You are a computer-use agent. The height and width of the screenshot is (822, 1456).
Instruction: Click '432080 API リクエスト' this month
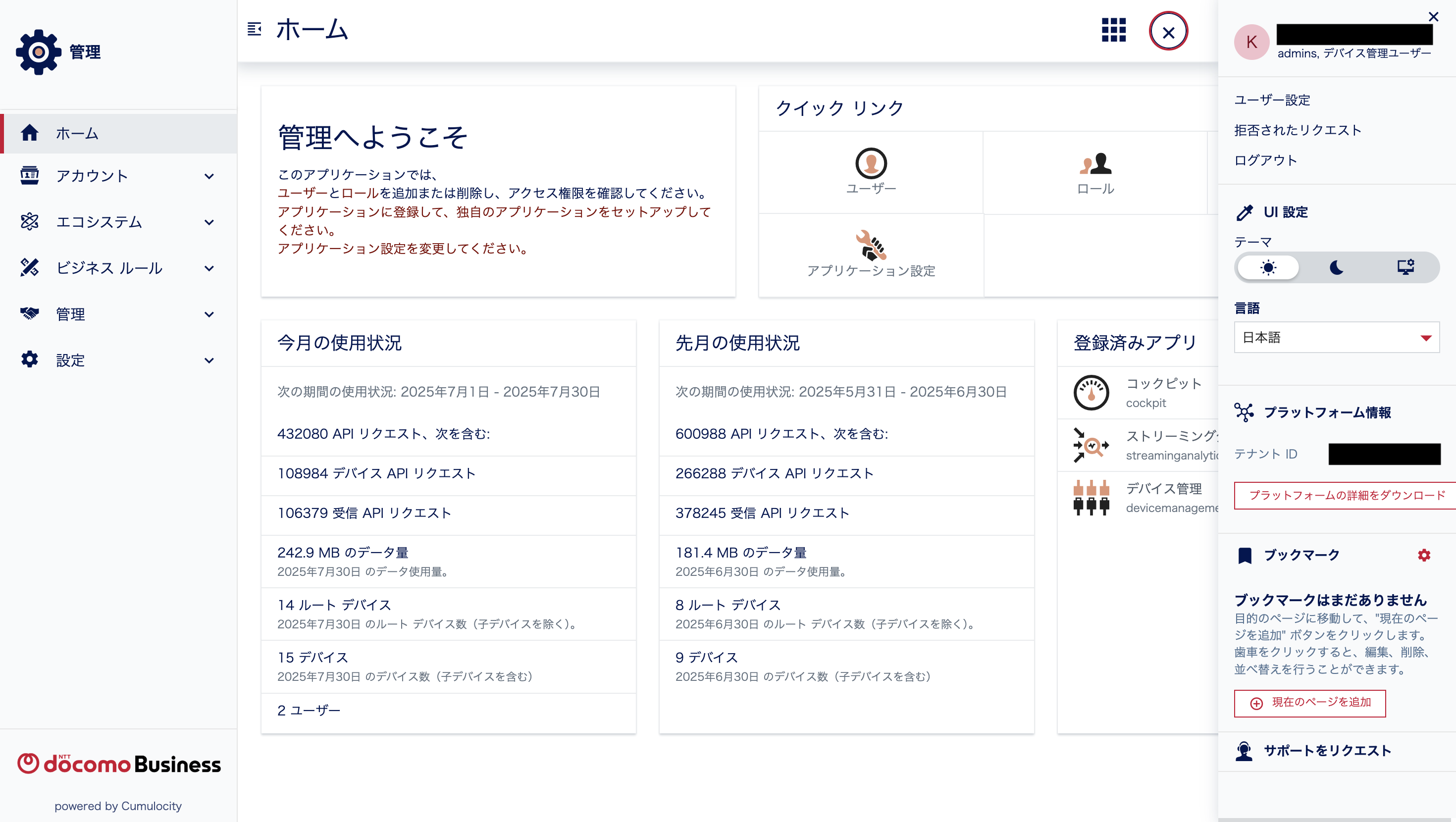384,434
